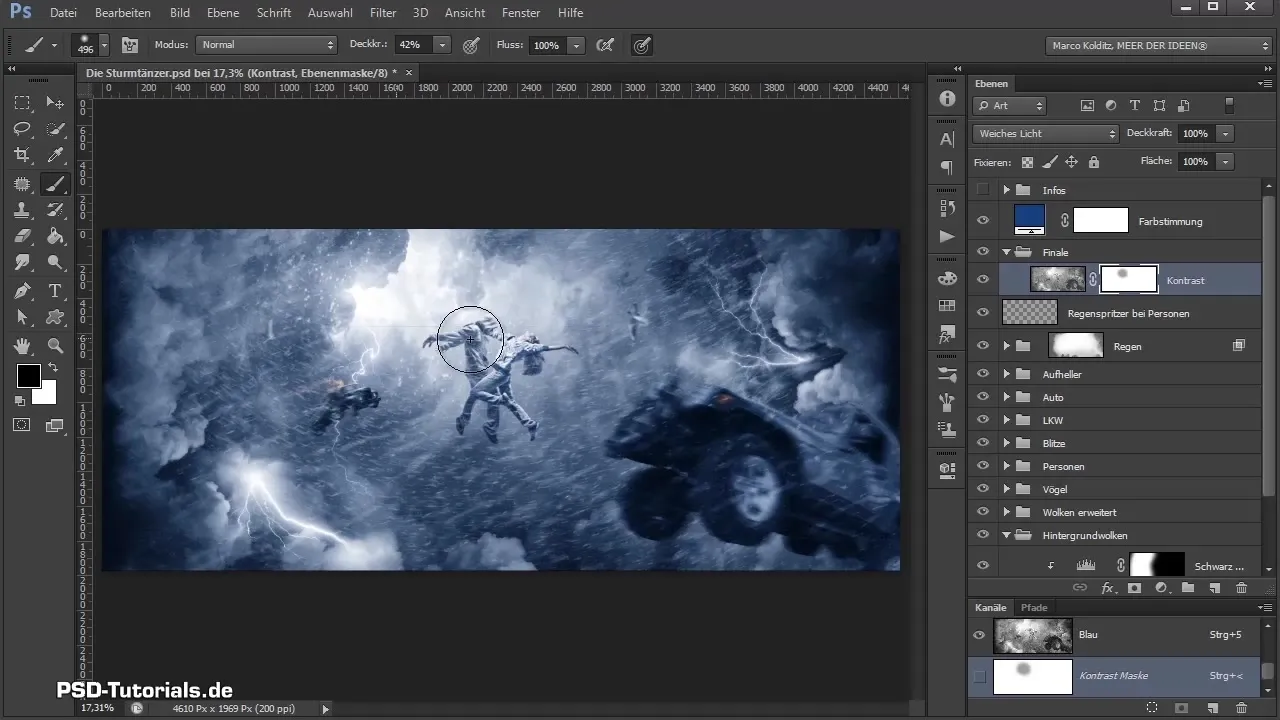Image resolution: width=1280 pixels, height=720 pixels.
Task: Delete layer trash icon in Layers panel
Action: [x=1241, y=589]
